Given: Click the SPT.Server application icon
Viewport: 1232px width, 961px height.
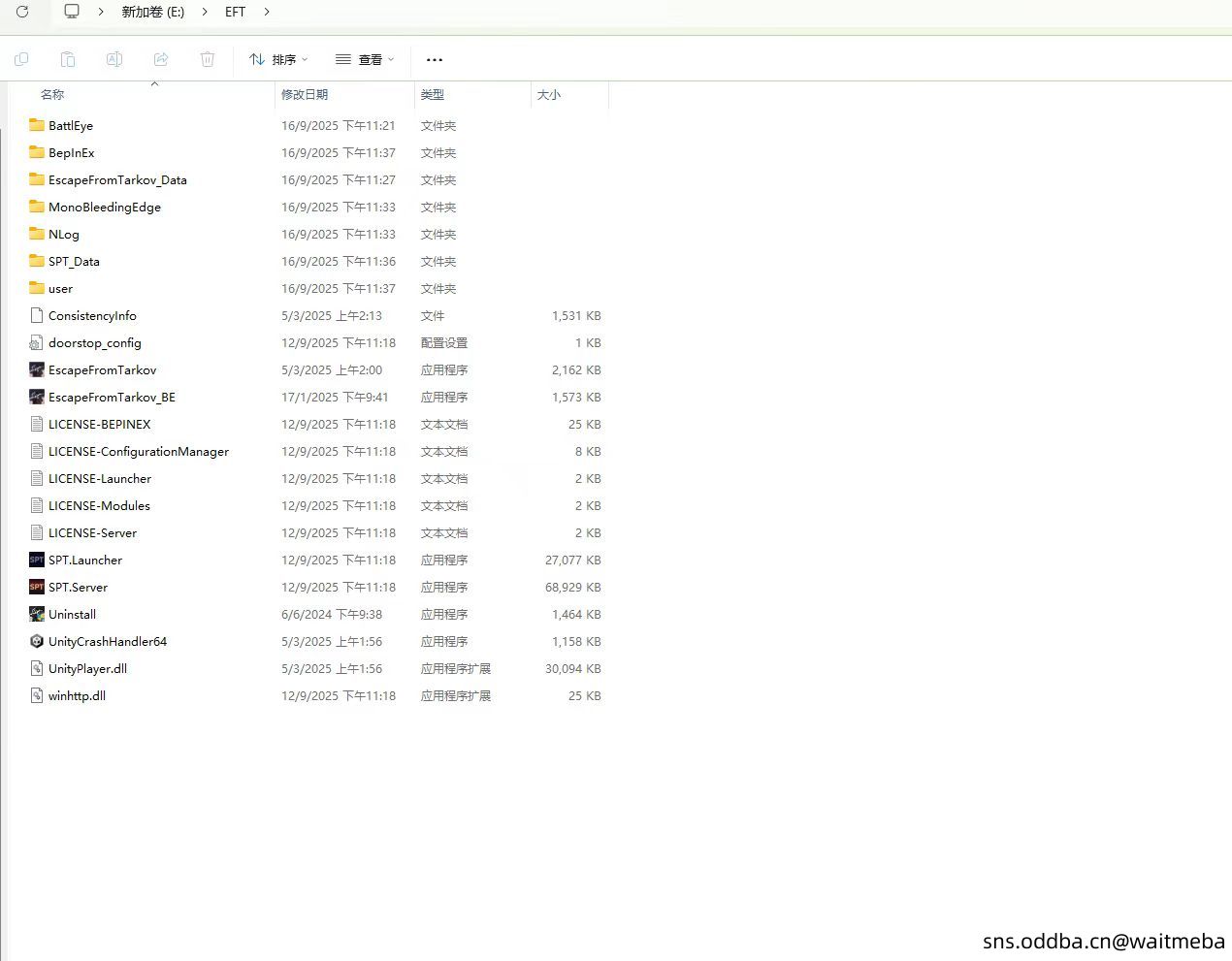Looking at the screenshot, I should pyautogui.click(x=37, y=587).
